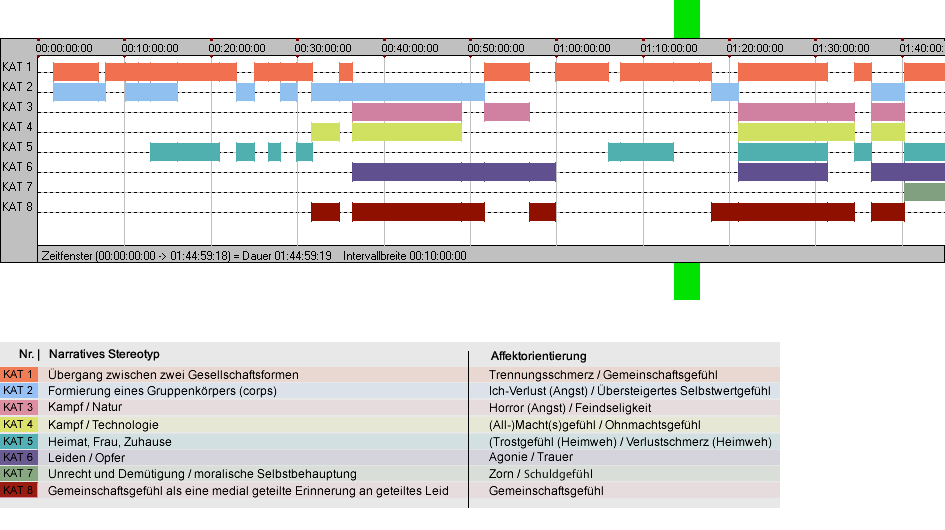Click the green KAT 7 legend swatch
945x530 pixels.
[19, 474]
